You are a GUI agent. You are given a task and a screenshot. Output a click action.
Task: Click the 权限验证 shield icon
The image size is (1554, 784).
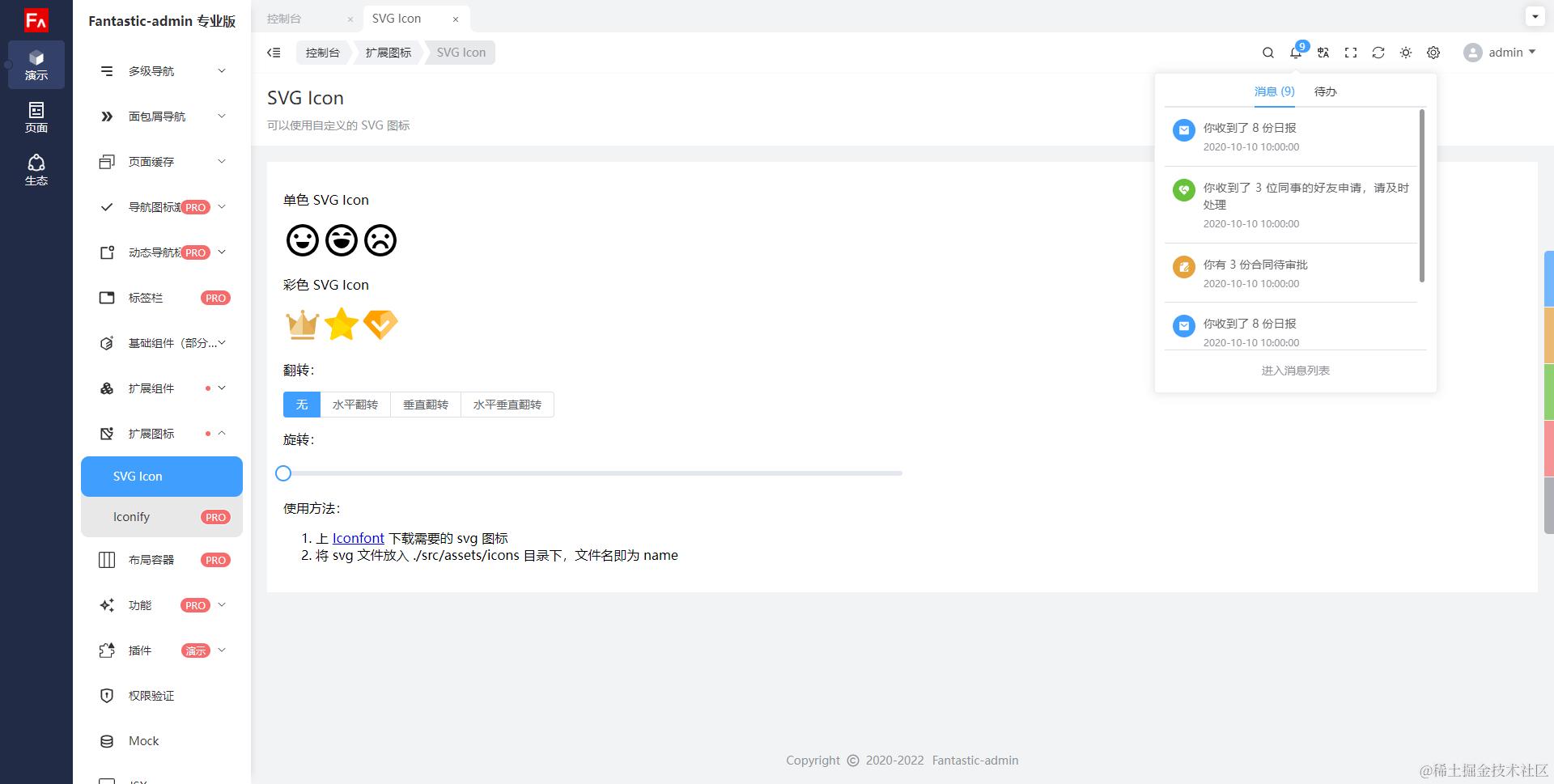[x=107, y=696]
